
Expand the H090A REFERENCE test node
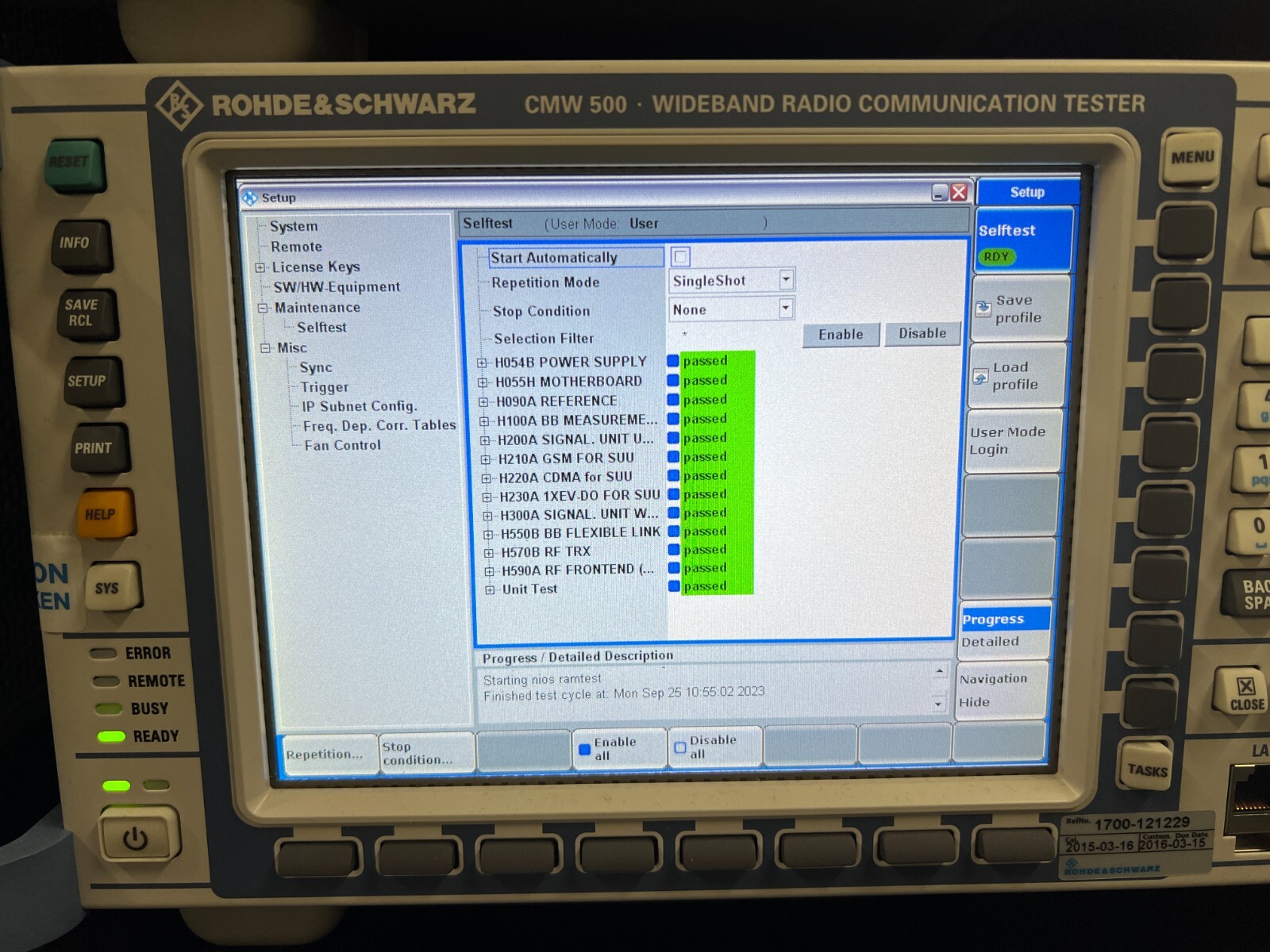coord(483,402)
